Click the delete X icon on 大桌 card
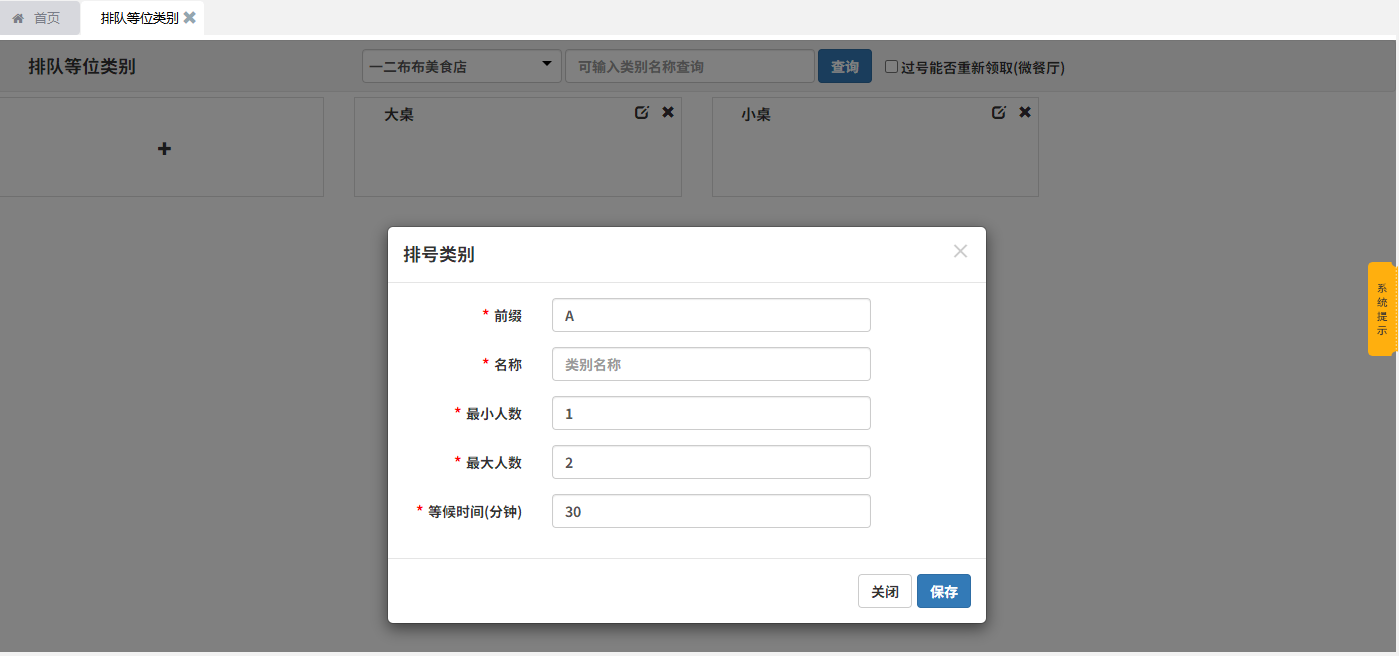This screenshot has width=1399, height=656. [x=668, y=112]
